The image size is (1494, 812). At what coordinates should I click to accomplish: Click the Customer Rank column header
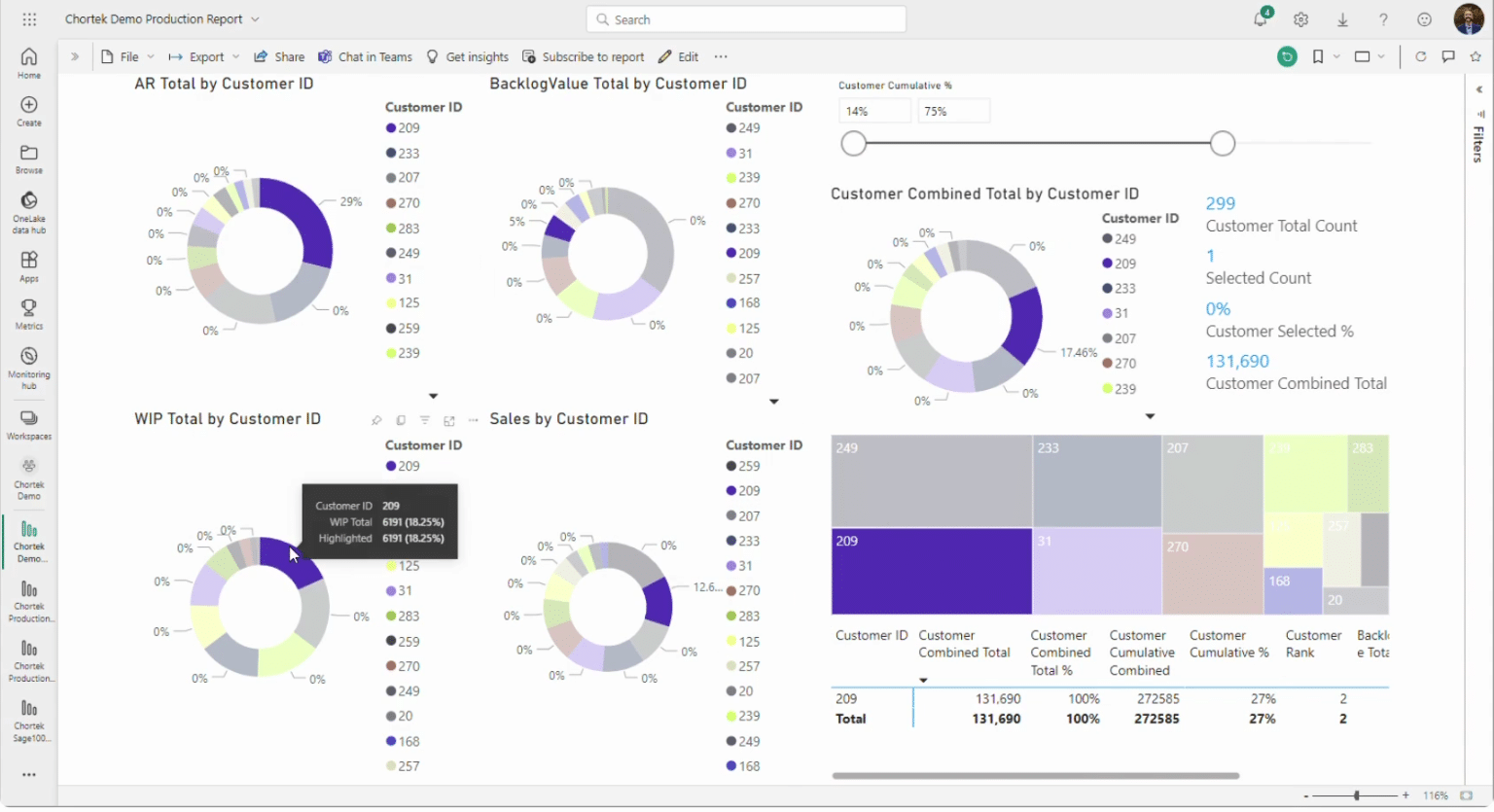pos(1313,644)
